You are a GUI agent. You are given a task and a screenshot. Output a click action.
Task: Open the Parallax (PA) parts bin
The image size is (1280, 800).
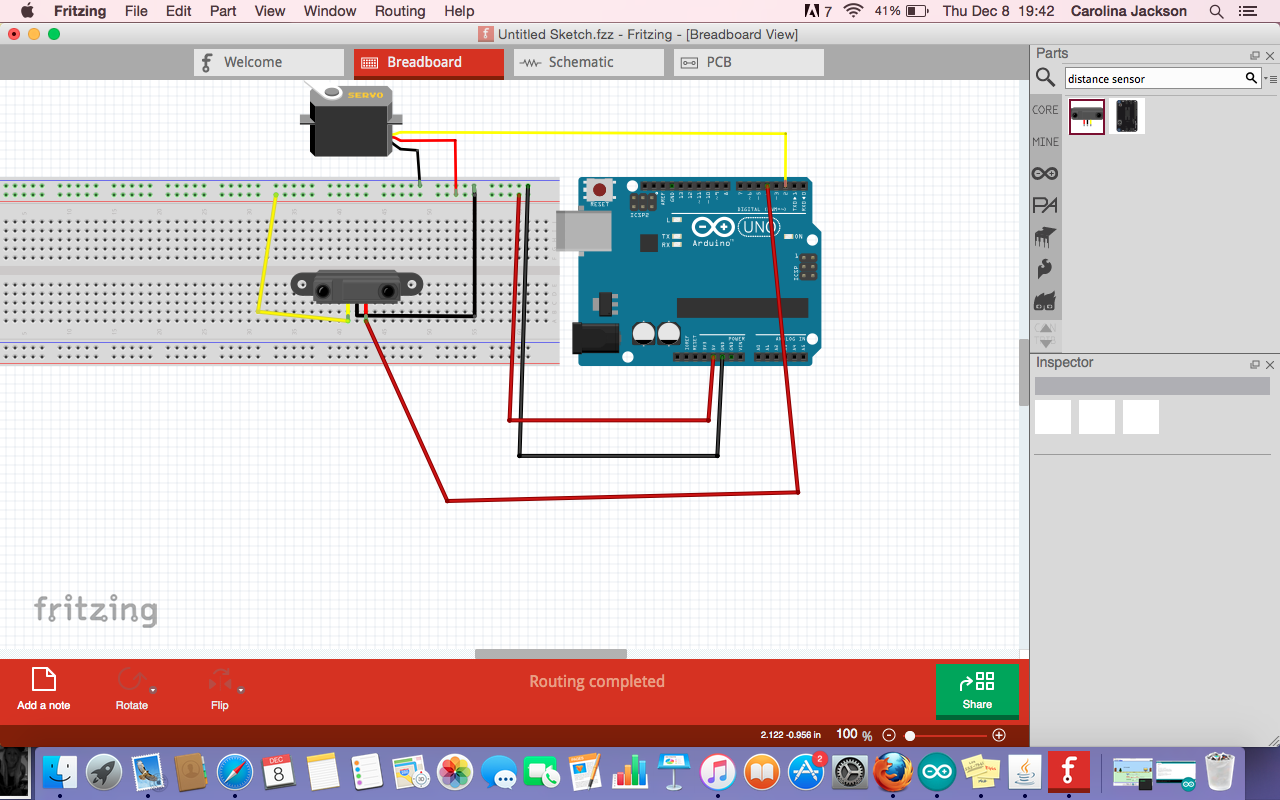(1045, 205)
